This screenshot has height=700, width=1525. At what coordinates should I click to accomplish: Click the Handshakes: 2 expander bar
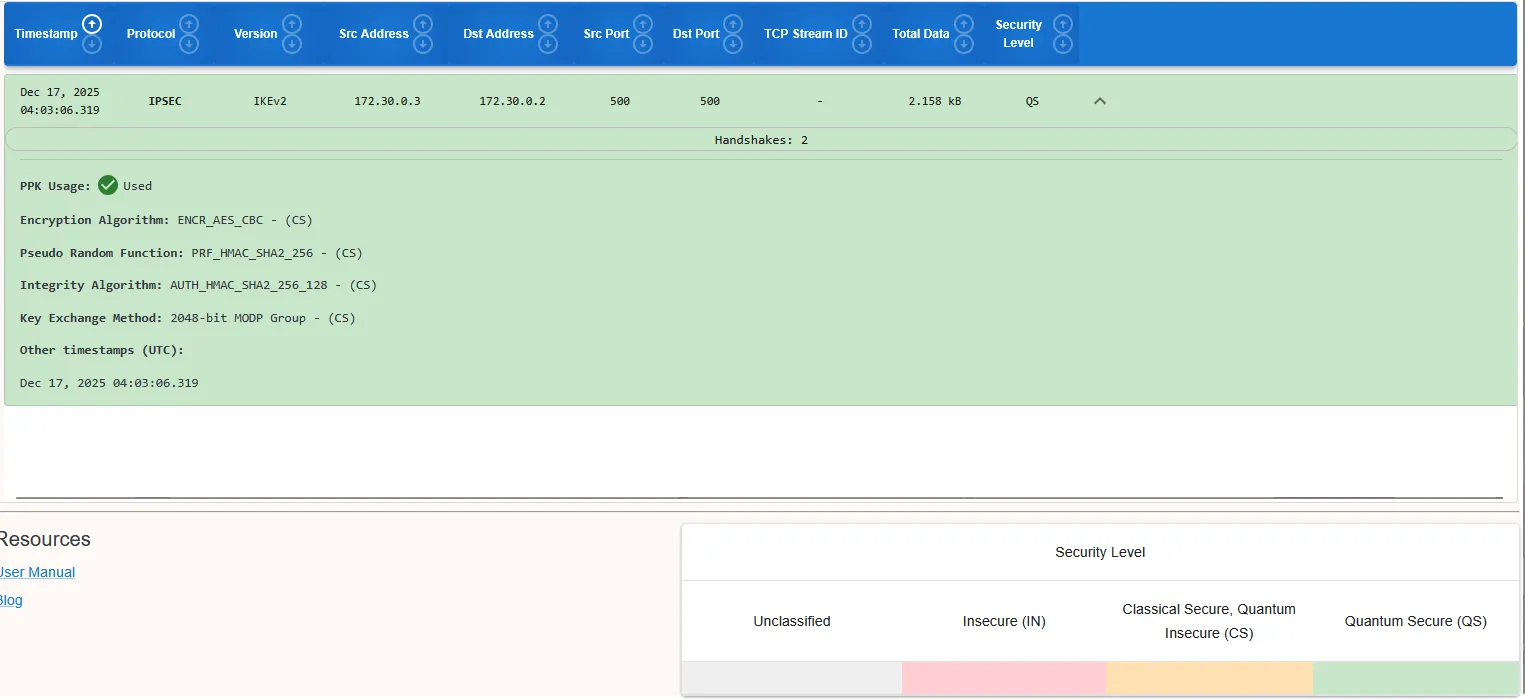[x=762, y=139]
